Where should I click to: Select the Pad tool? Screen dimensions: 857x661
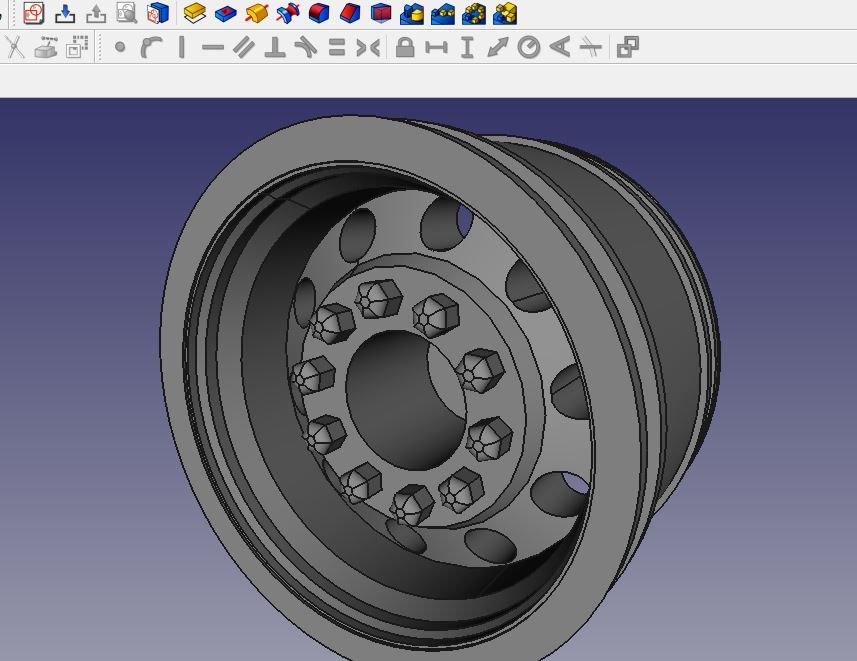coord(195,13)
